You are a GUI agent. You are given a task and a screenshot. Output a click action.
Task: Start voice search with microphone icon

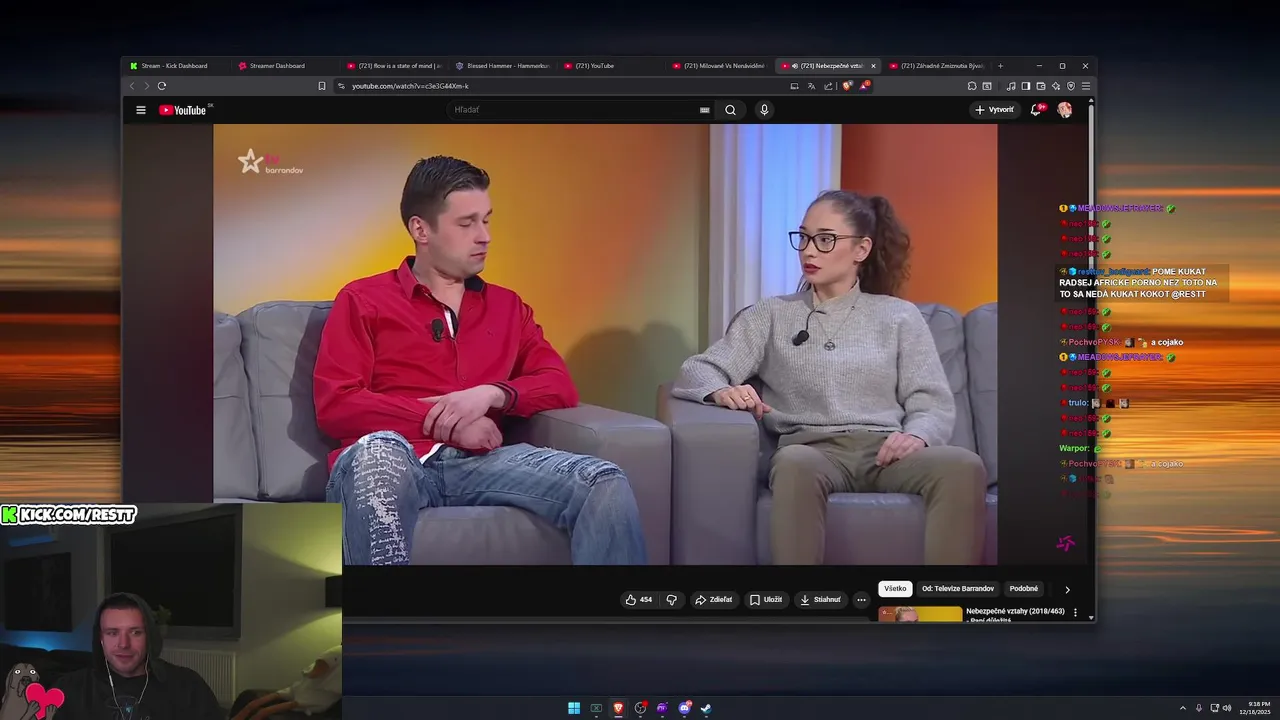(x=764, y=110)
